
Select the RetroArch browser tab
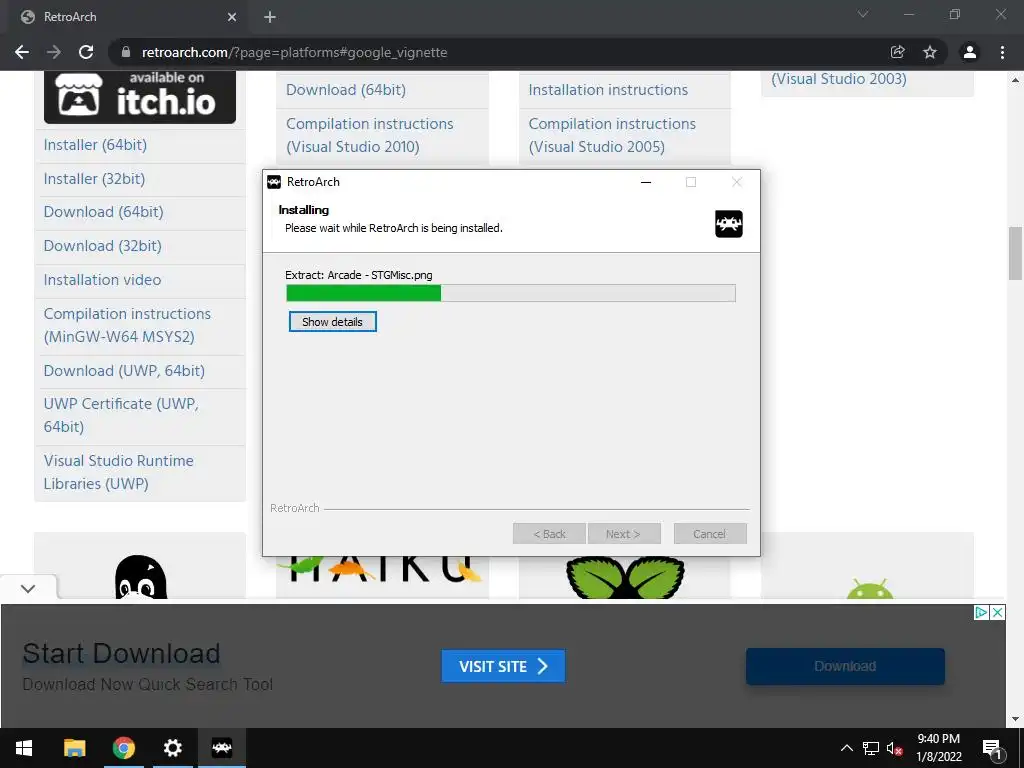[127, 17]
